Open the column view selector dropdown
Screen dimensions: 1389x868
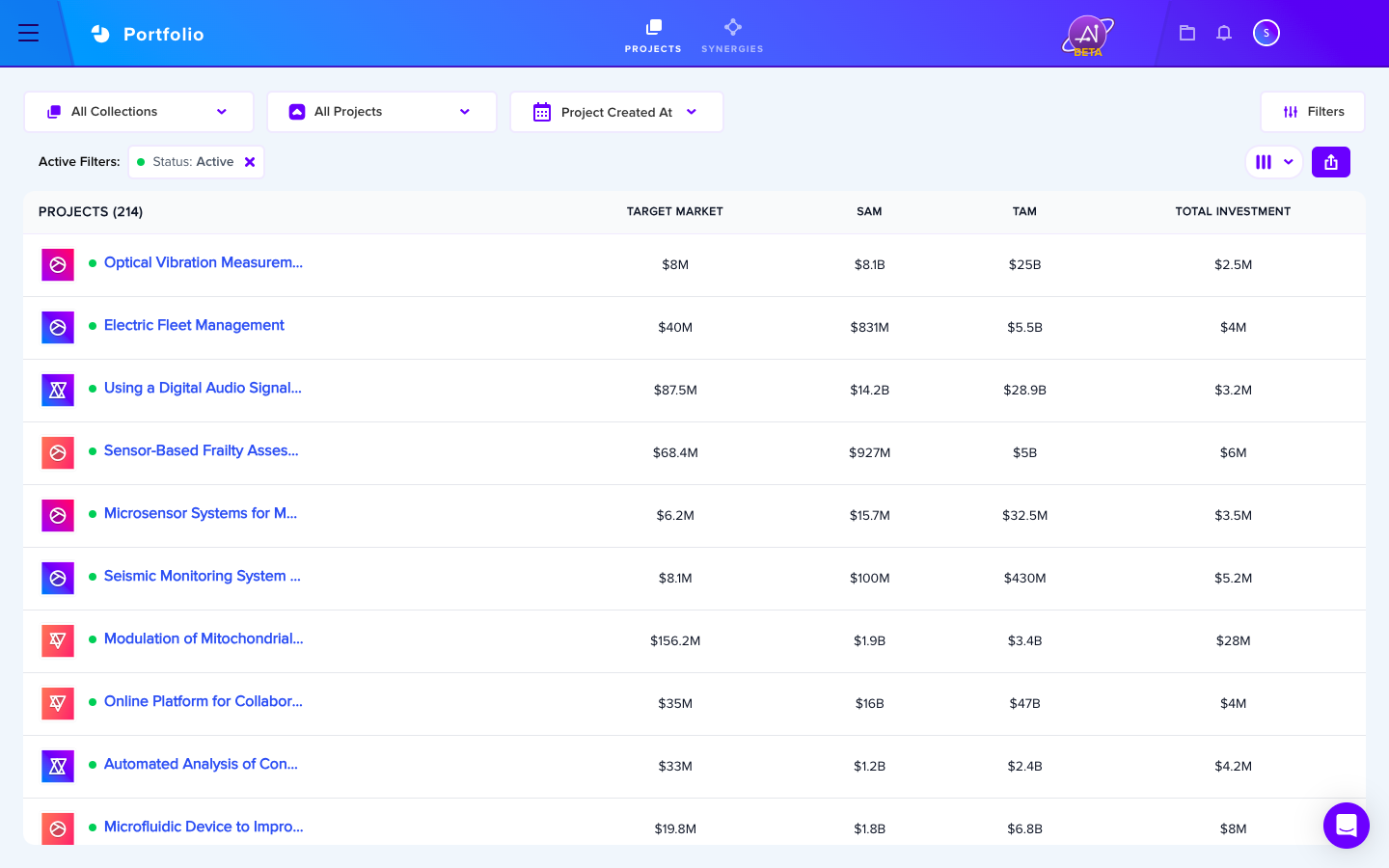1274,162
